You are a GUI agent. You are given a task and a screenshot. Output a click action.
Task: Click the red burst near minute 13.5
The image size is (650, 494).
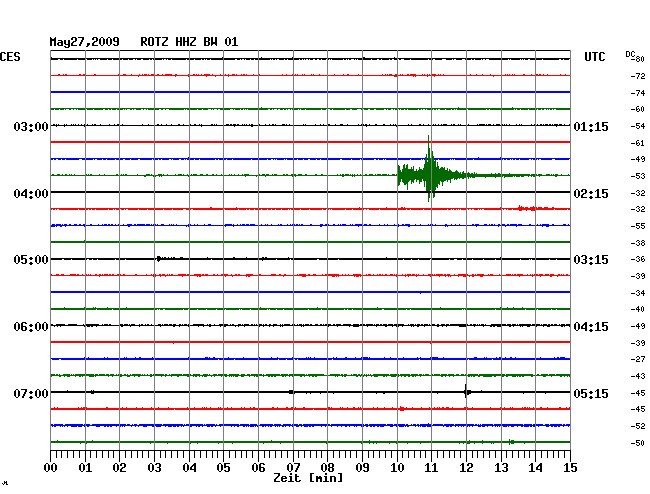527,208
